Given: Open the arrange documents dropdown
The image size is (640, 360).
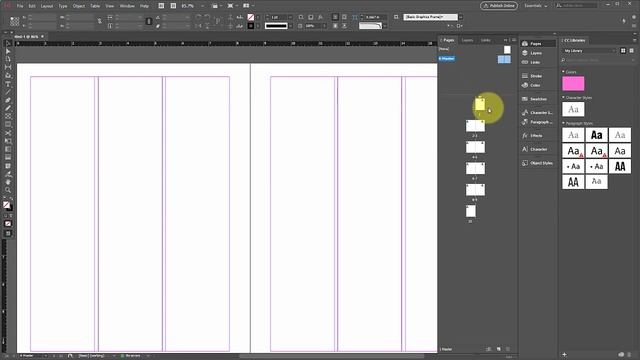Looking at the screenshot, I should click(248, 6).
